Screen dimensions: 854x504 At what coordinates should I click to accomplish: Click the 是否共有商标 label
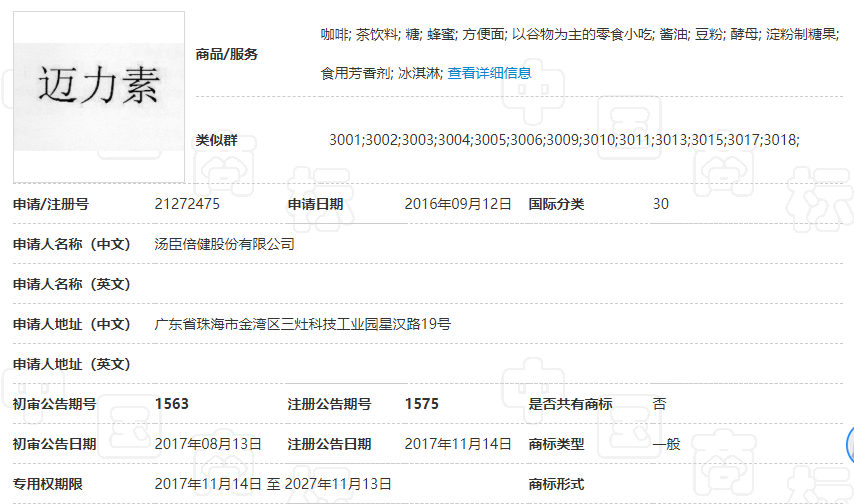pos(570,404)
